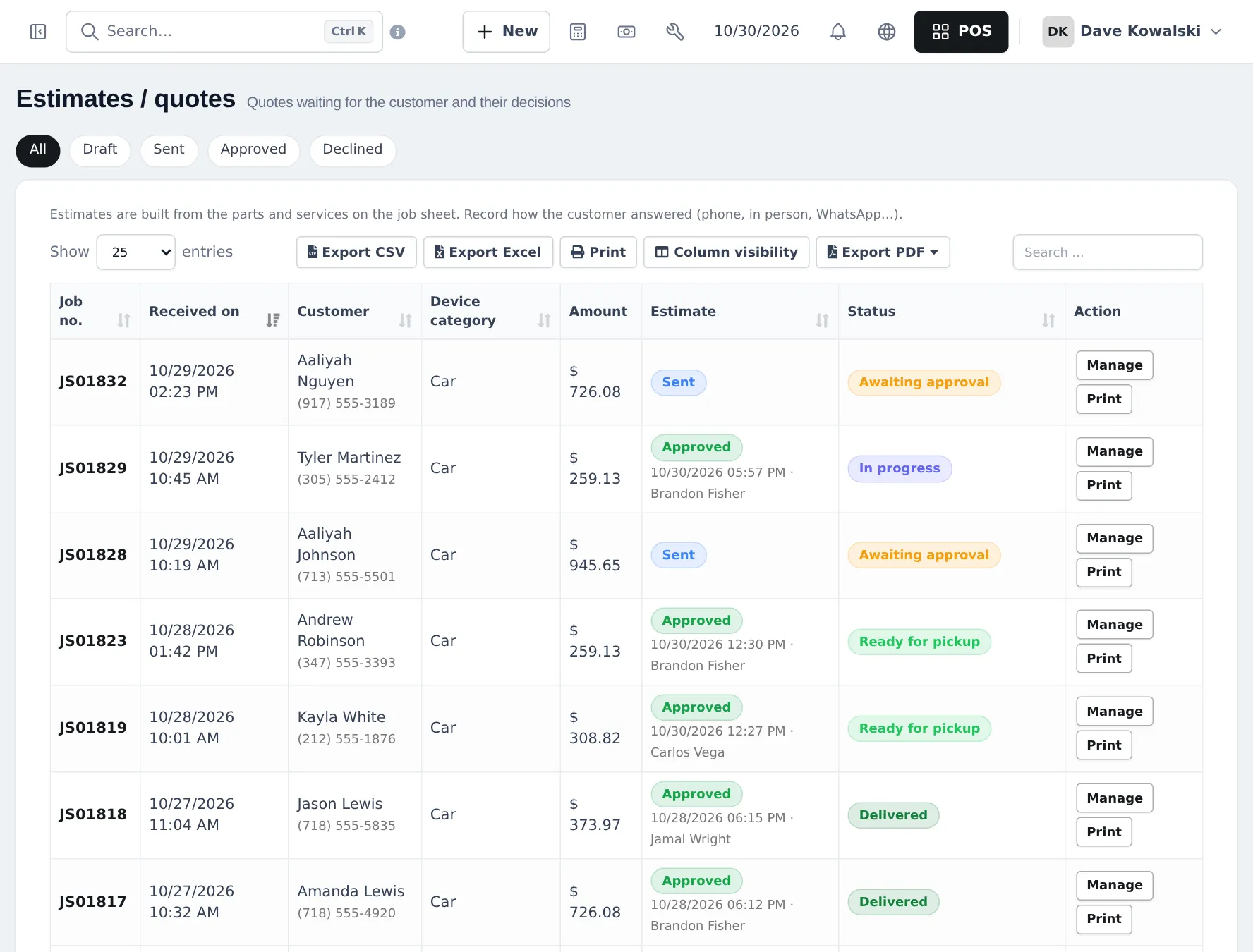The image size is (1253, 952).
Task: Click Delivered badge for JS01818
Action: pos(893,815)
